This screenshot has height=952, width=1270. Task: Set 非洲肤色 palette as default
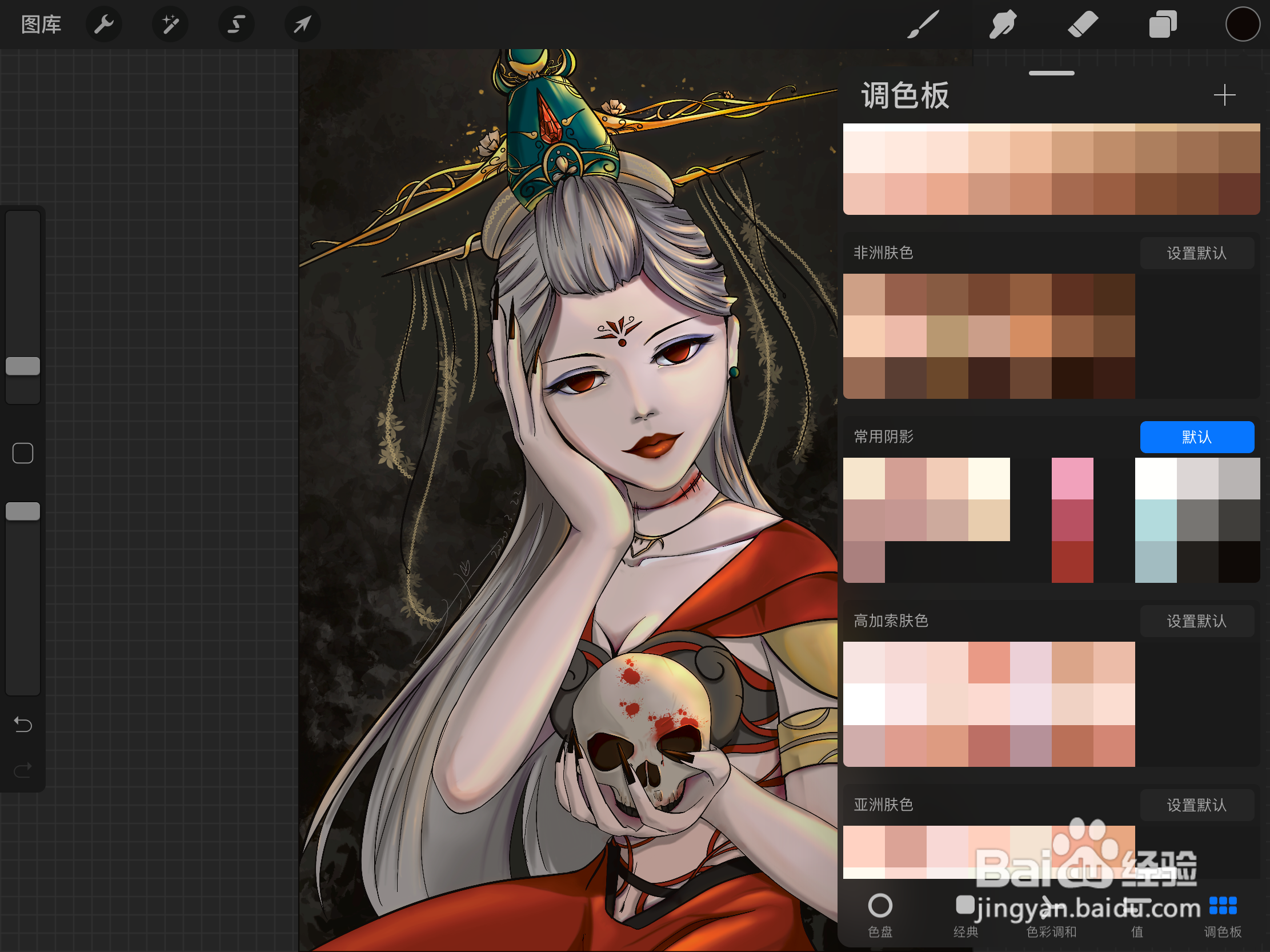click(x=1196, y=253)
